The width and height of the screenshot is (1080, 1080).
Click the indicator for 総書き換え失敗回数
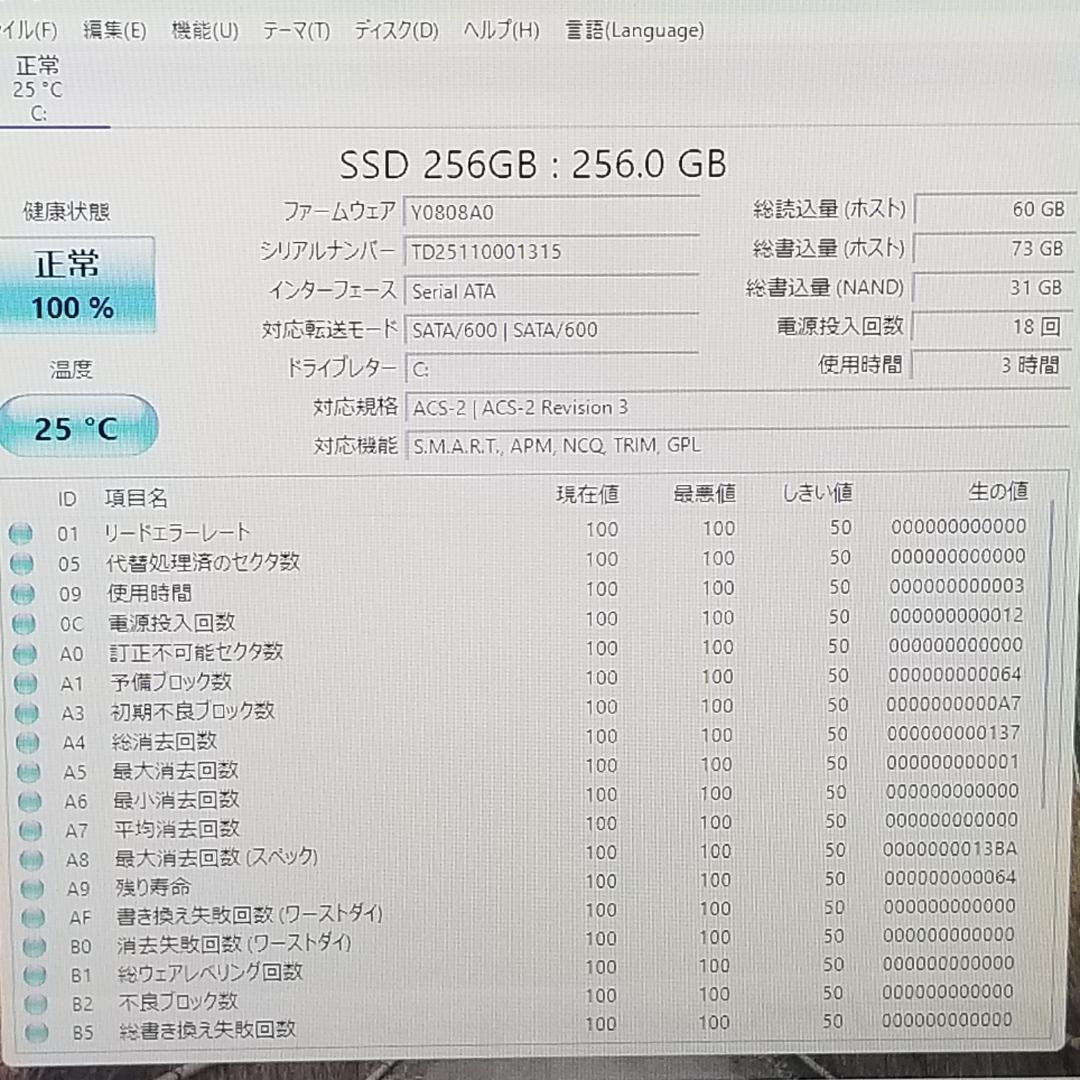[x=20, y=1032]
